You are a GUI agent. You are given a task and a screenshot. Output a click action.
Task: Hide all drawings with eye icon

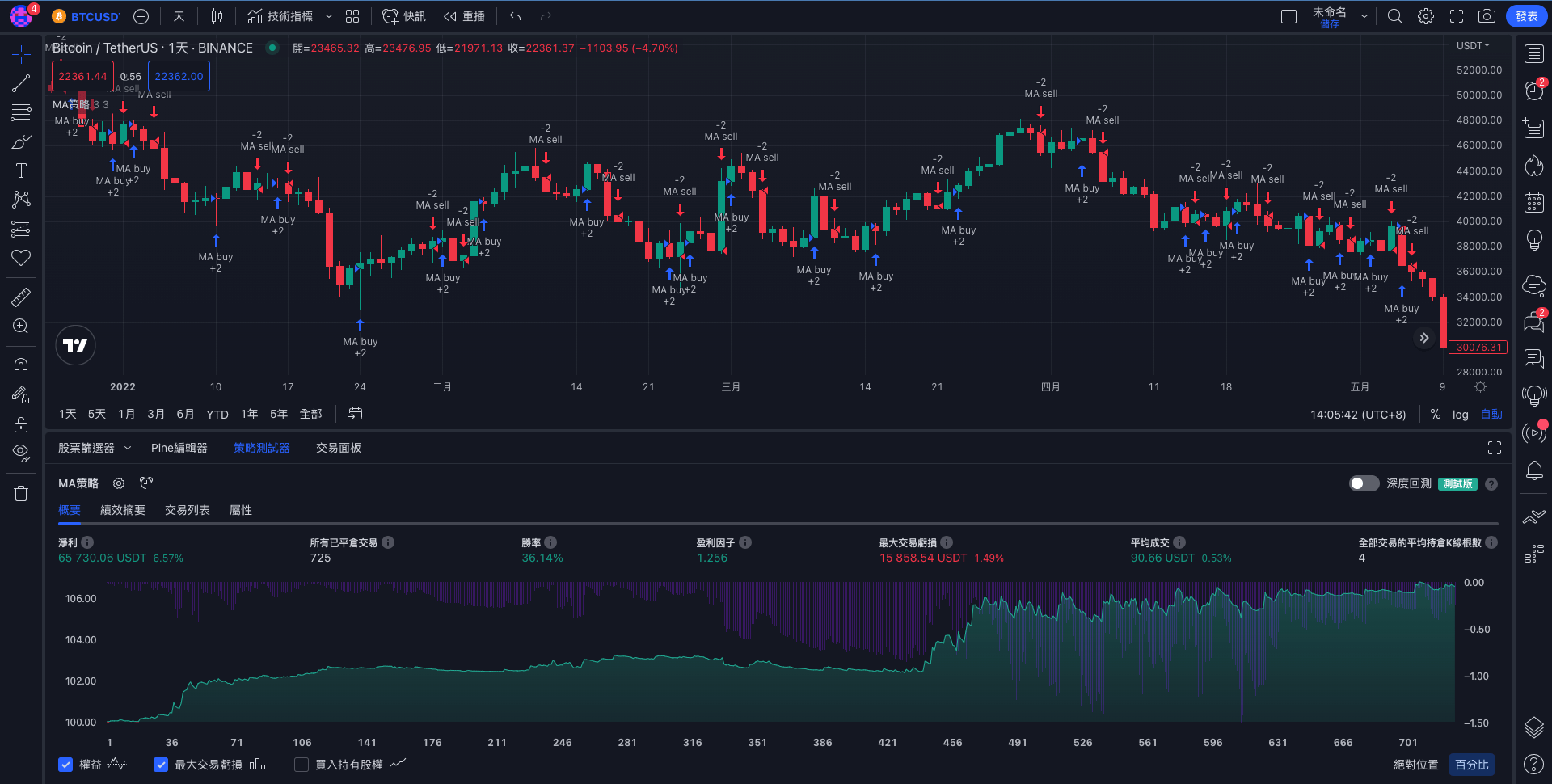coord(21,453)
